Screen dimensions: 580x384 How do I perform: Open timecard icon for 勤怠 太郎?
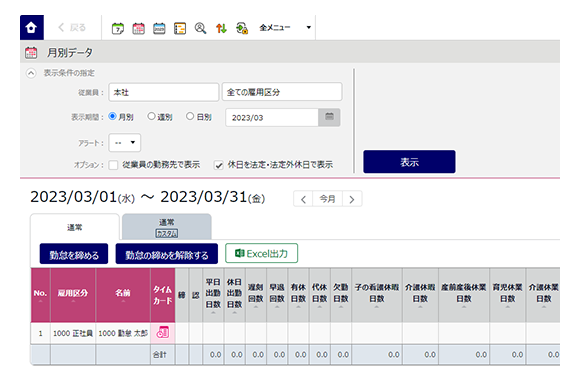point(163,333)
